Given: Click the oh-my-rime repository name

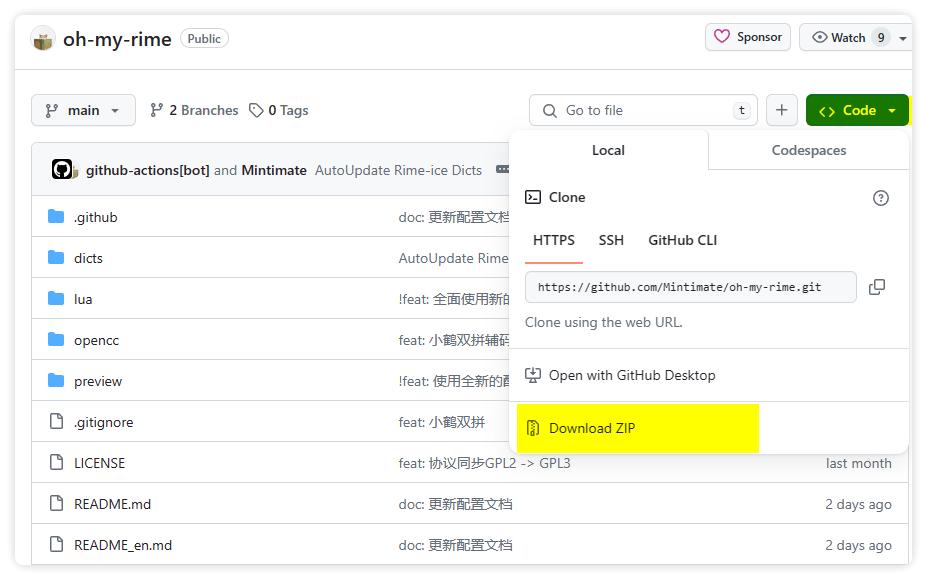Looking at the screenshot, I should 117,39.
